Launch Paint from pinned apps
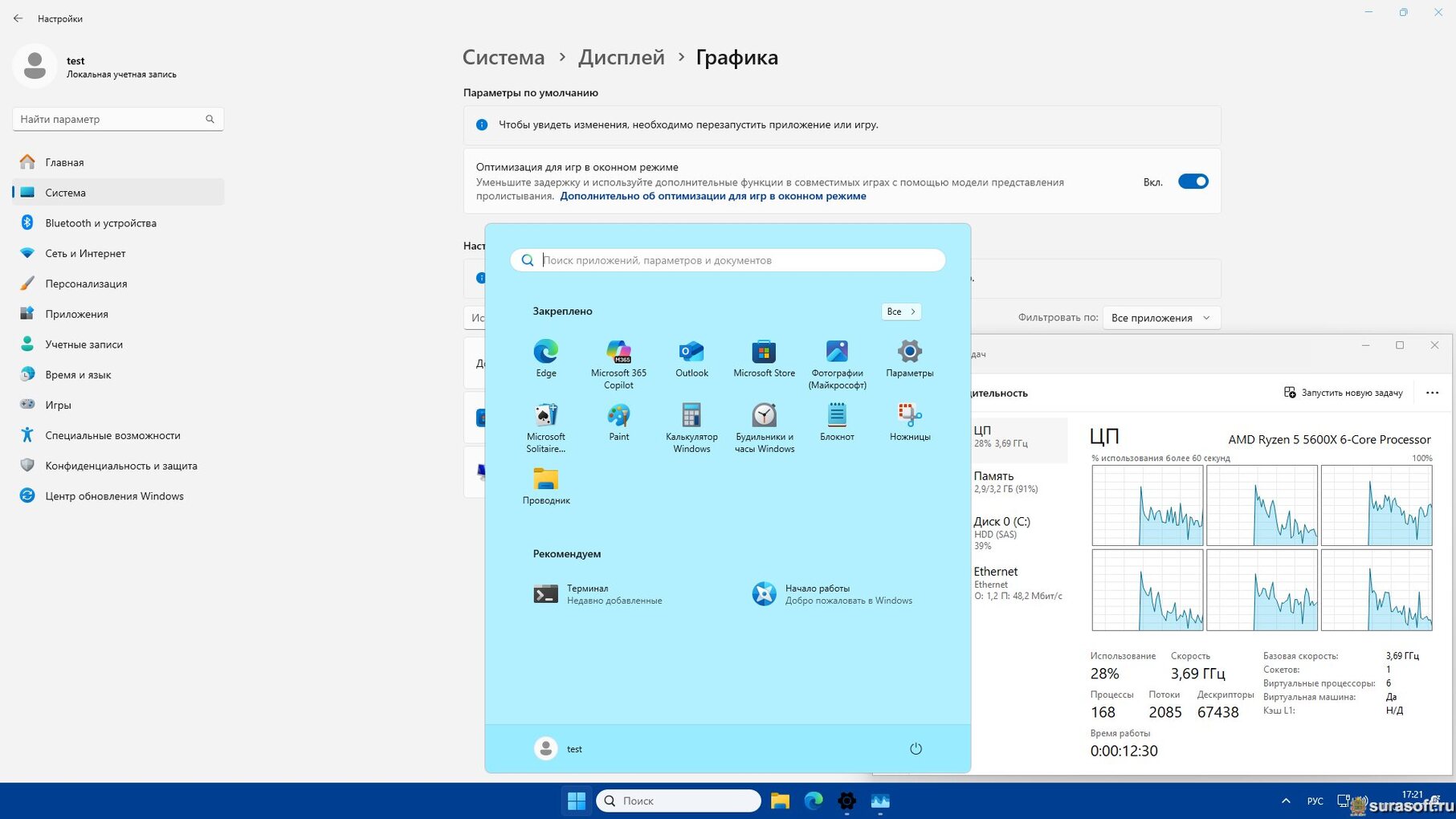 (618, 416)
